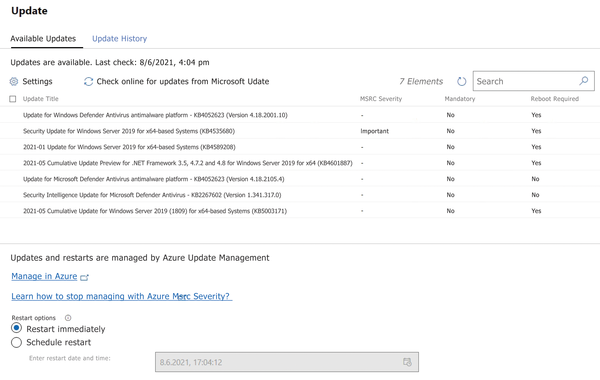Switch to Available Updates tab

[43, 39]
